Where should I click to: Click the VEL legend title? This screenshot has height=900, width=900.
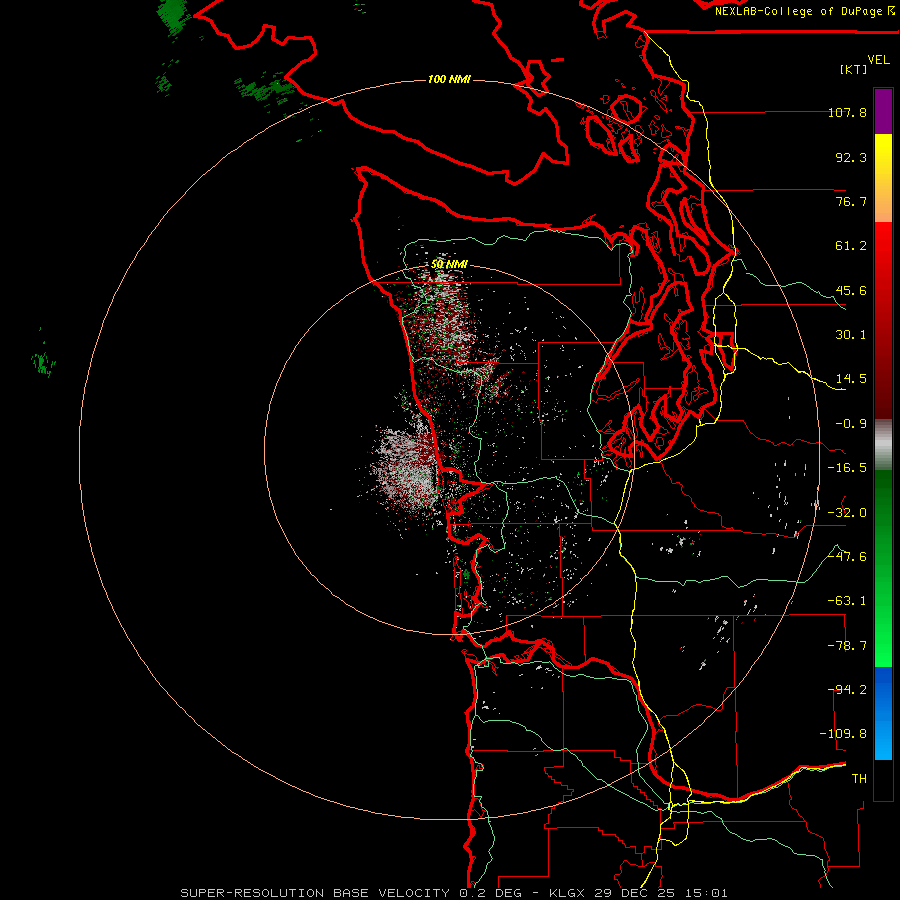pos(878,60)
